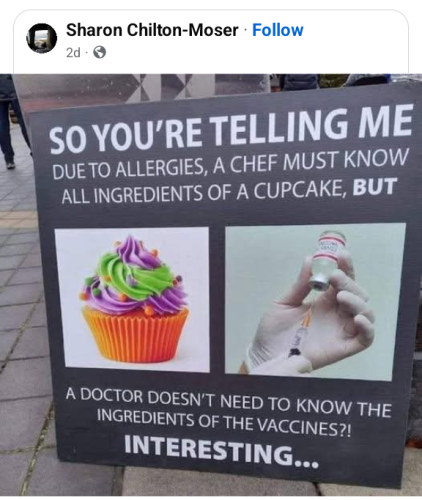Image resolution: width=422 pixels, height=500 pixels.
Task: Click the orange cupcake wrapper
Action: [136, 334]
